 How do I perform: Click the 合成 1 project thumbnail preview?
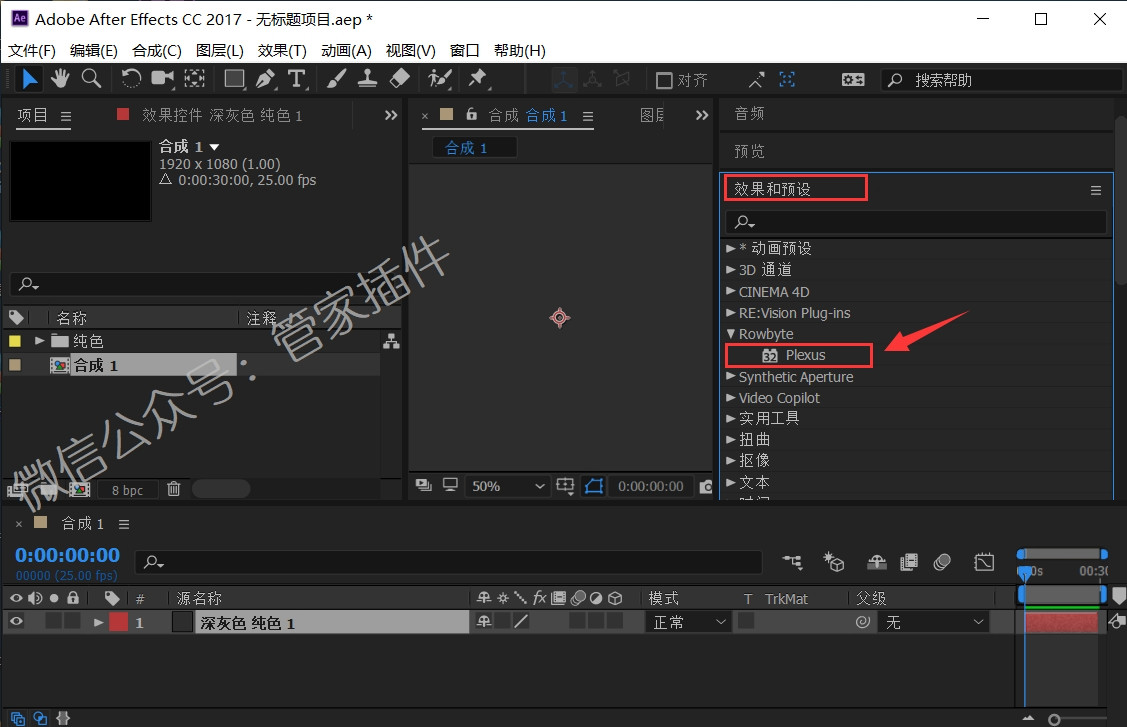pos(80,180)
